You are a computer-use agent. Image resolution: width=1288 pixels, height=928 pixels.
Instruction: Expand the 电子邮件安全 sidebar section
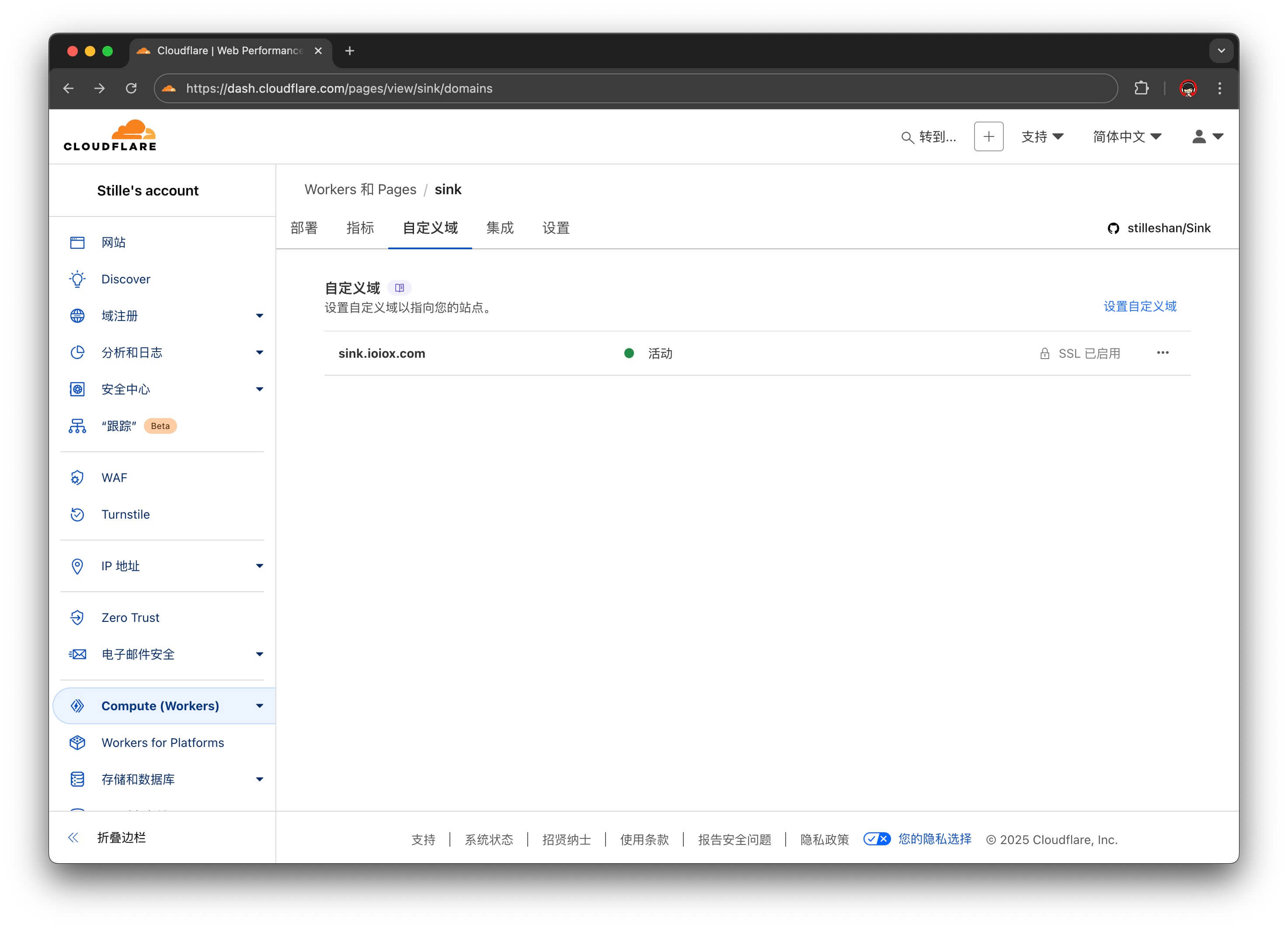(x=260, y=654)
